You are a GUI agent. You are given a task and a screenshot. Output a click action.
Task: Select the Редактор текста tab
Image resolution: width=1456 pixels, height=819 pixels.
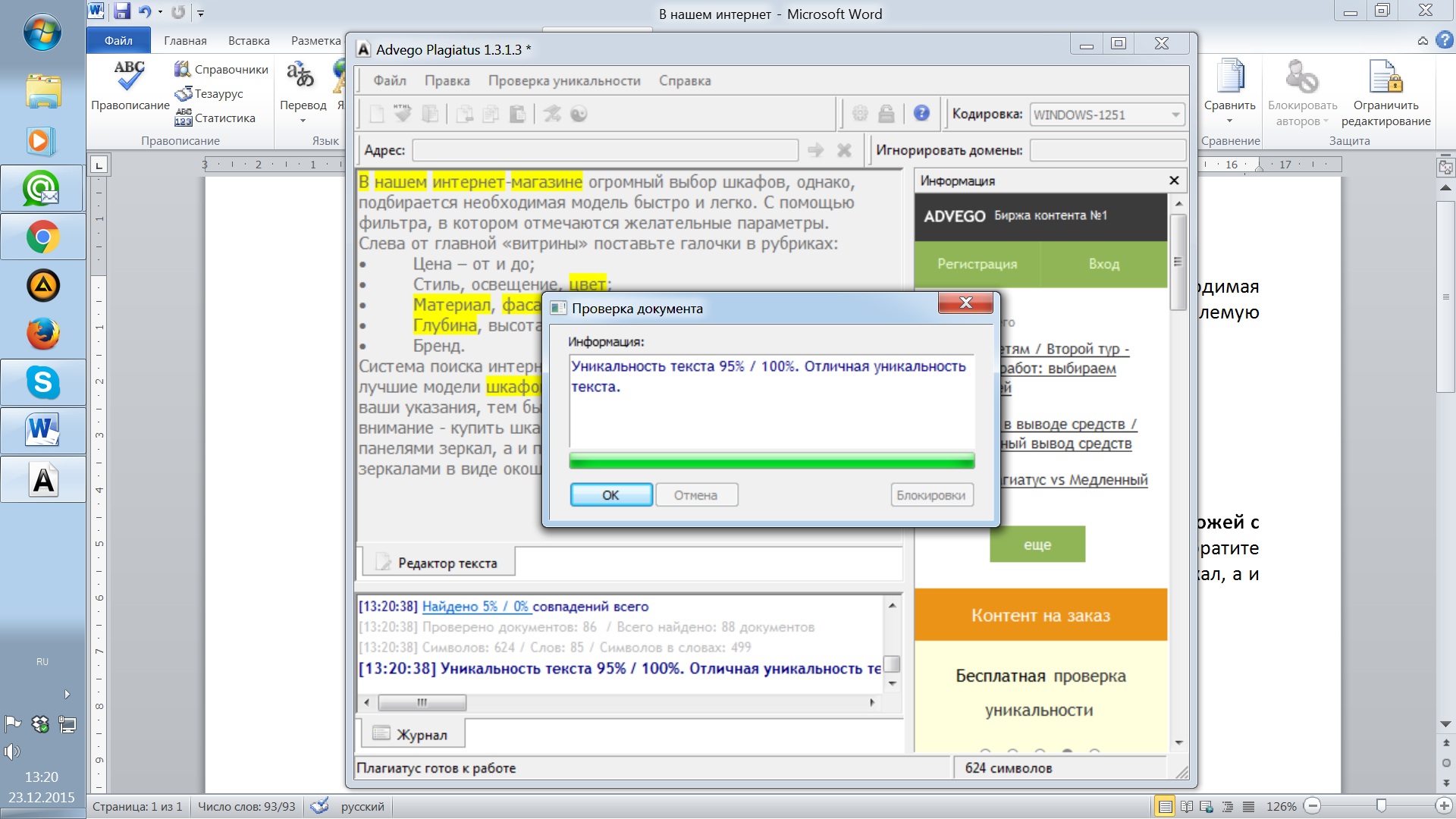438,563
